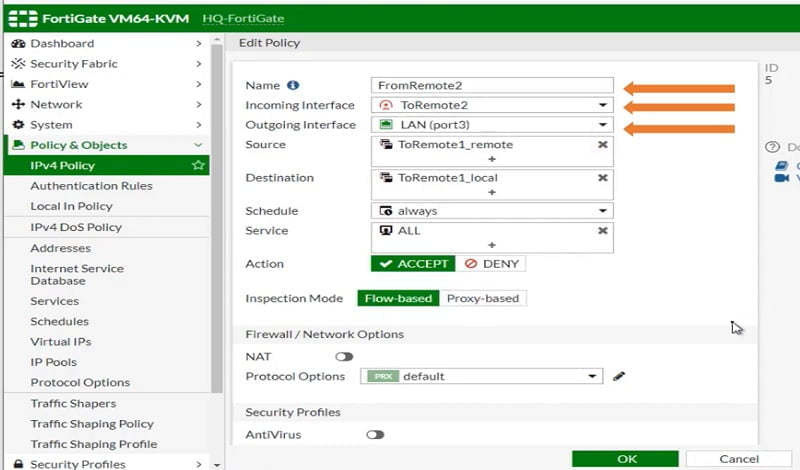Remove ToRemote1_remote from Source
This screenshot has height=470, width=800.
click(603, 144)
